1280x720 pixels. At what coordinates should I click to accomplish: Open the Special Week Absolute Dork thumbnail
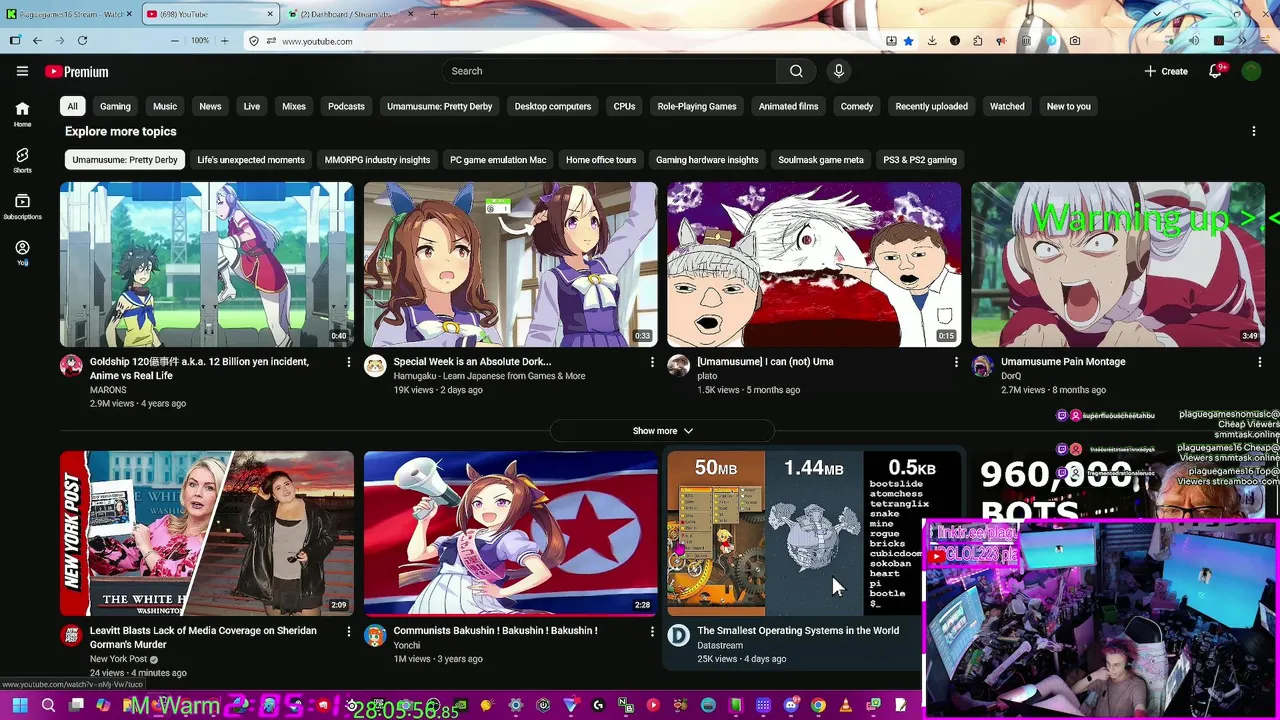(511, 264)
